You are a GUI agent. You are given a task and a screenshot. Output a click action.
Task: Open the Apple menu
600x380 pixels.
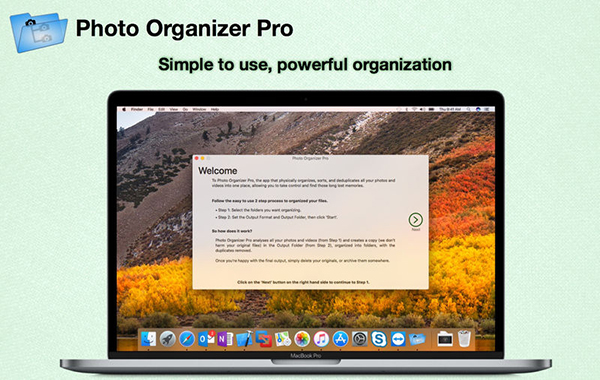[x=124, y=109]
